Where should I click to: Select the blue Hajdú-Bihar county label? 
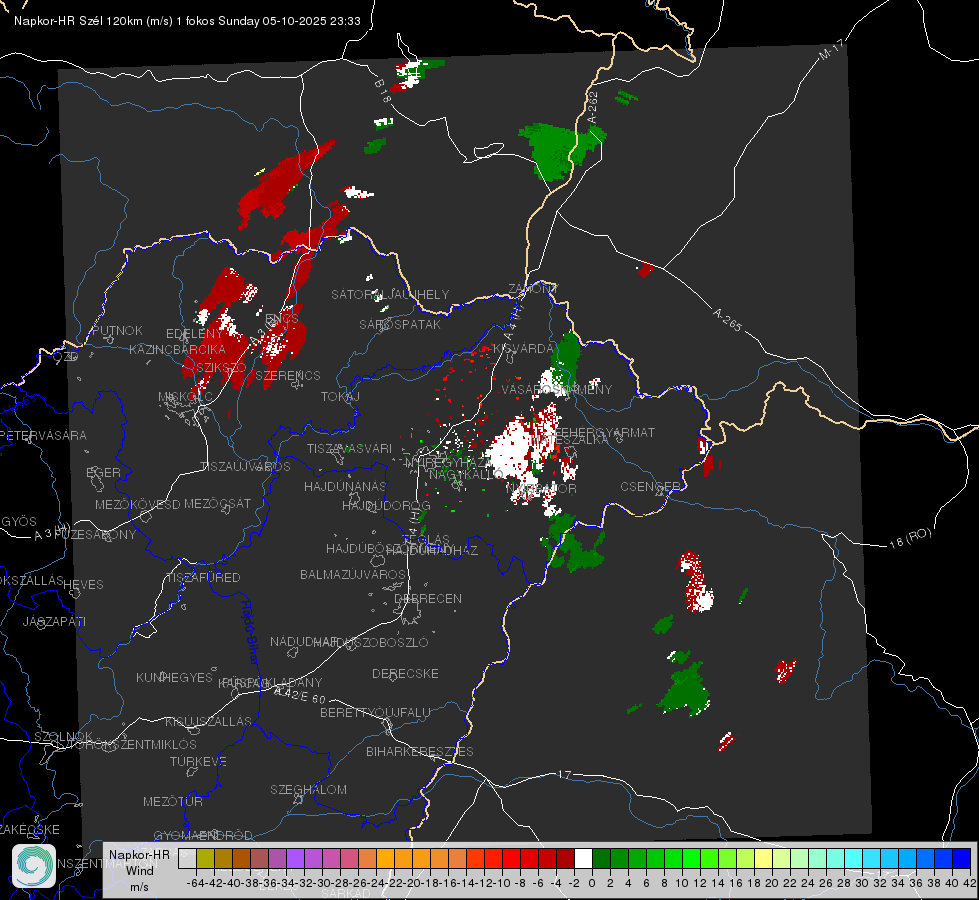pyautogui.click(x=250, y=633)
